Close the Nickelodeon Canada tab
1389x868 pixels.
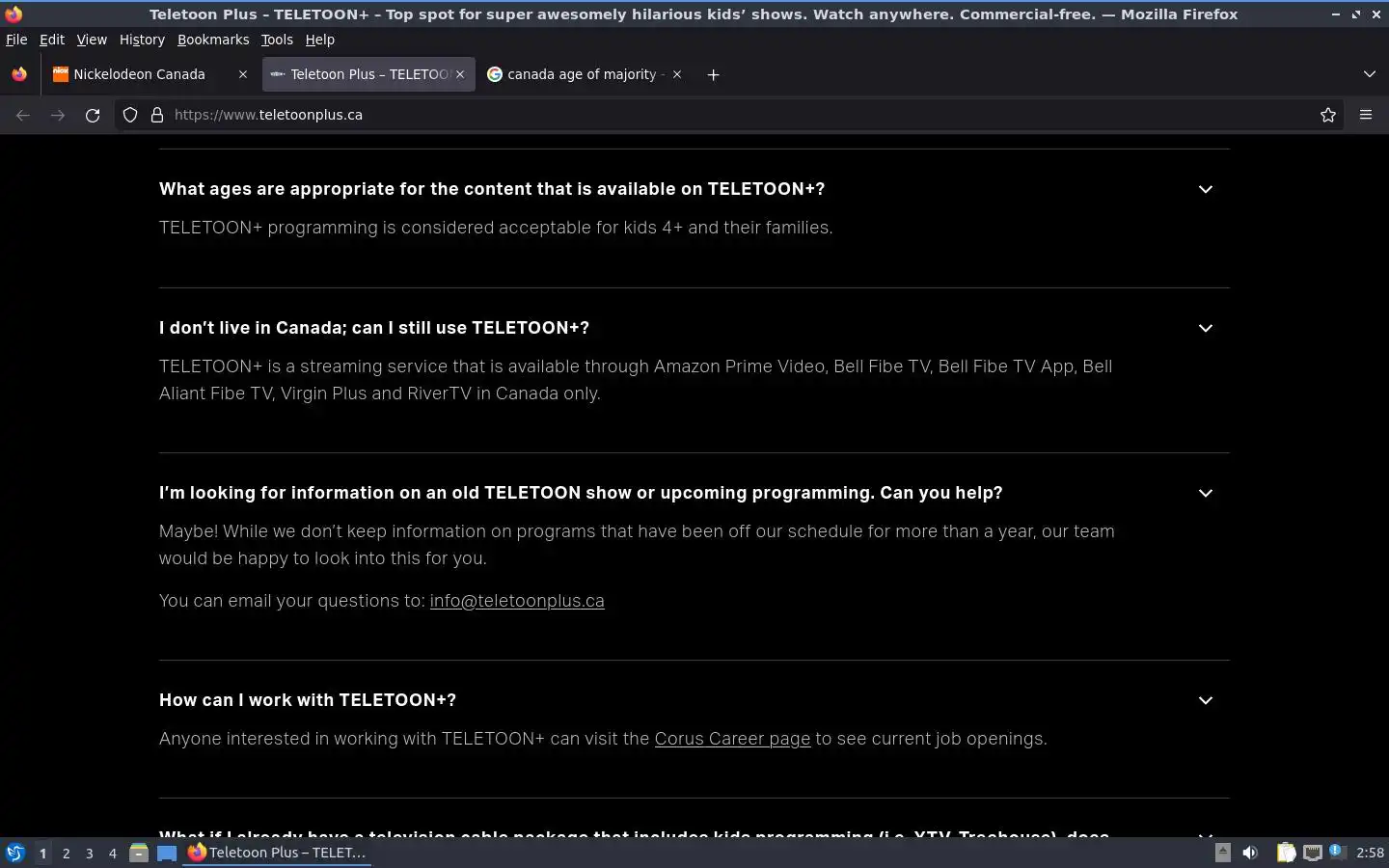[x=243, y=74]
